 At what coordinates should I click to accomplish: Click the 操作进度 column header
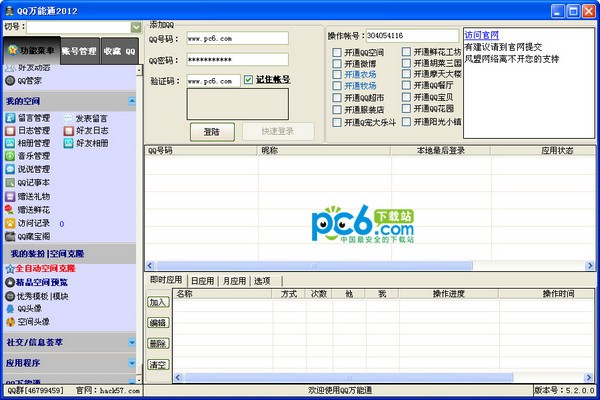[448, 294]
